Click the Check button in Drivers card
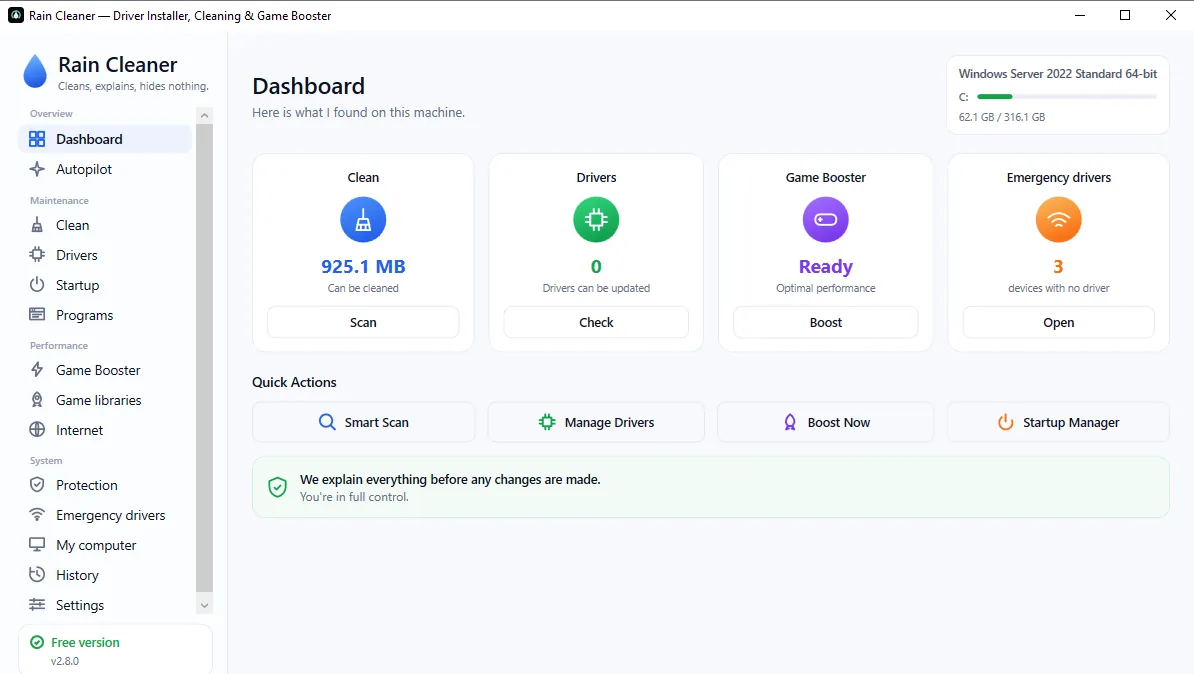1194x674 pixels. point(596,322)
